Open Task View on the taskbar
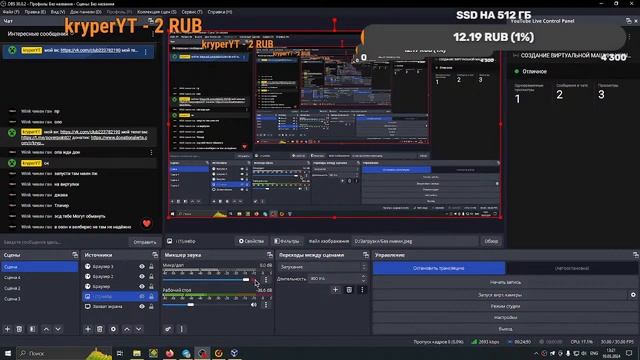The image size is (640, 360). coord(120,353)
